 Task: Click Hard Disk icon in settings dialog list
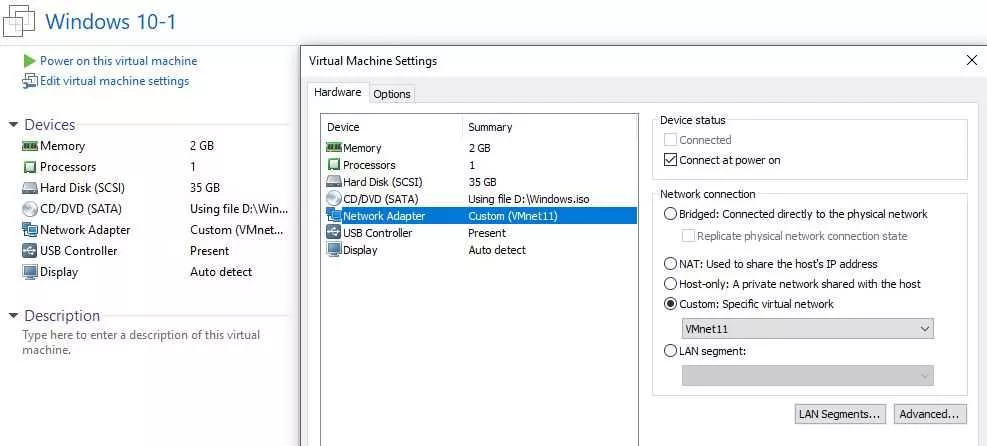pos(334,182)
